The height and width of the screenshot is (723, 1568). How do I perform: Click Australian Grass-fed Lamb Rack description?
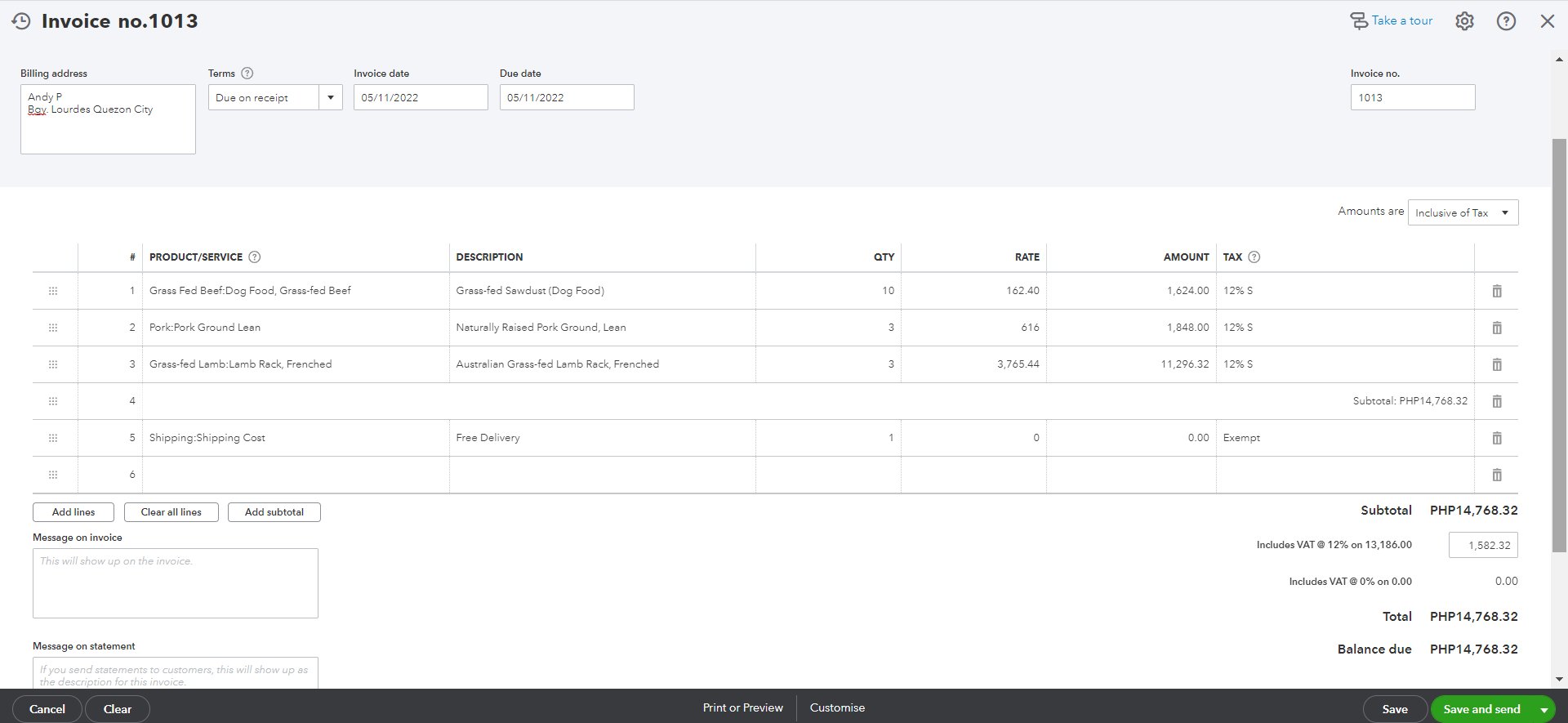(557, 364)
